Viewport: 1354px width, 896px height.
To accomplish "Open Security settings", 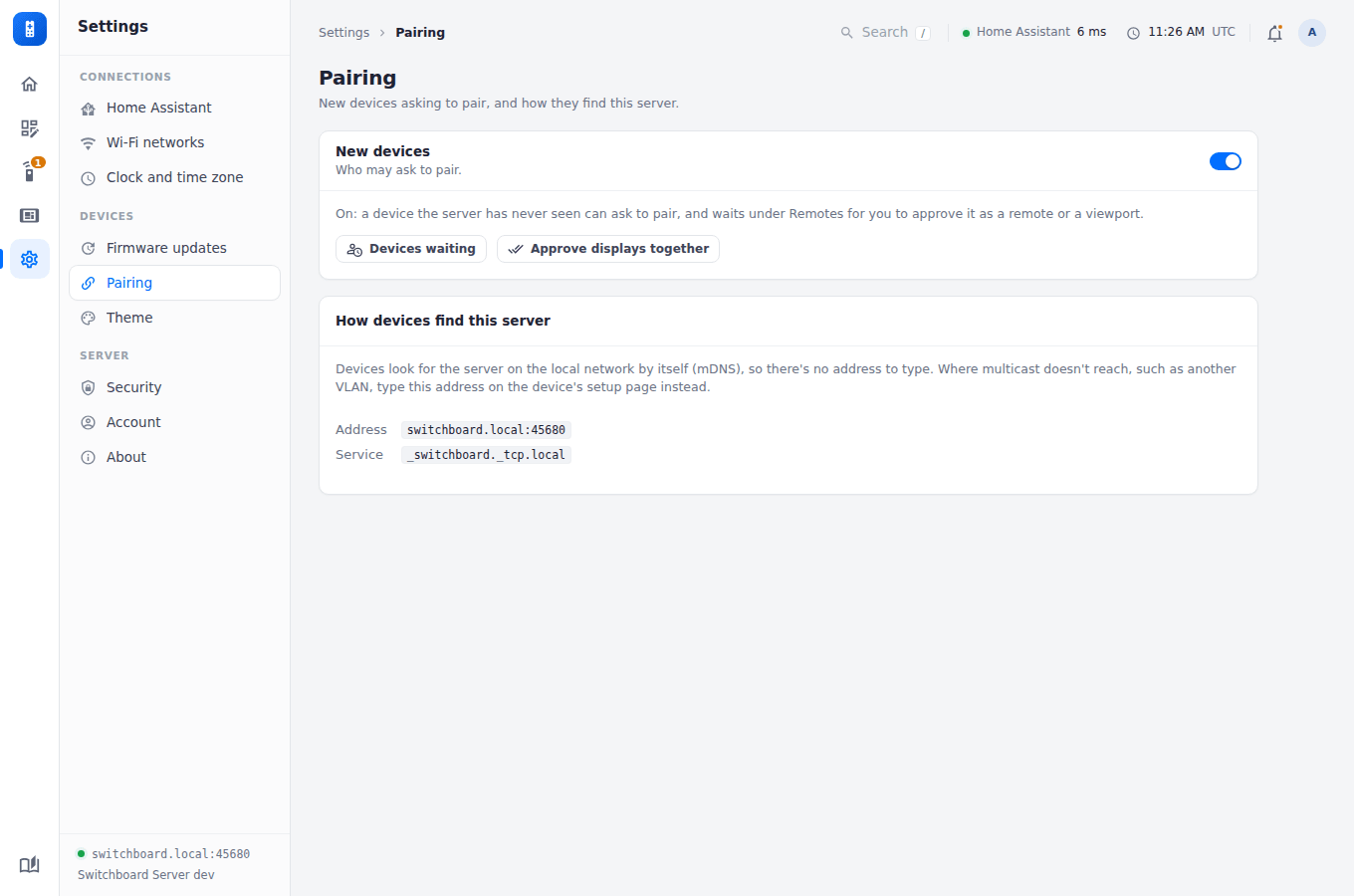I will tap(174, 387).
